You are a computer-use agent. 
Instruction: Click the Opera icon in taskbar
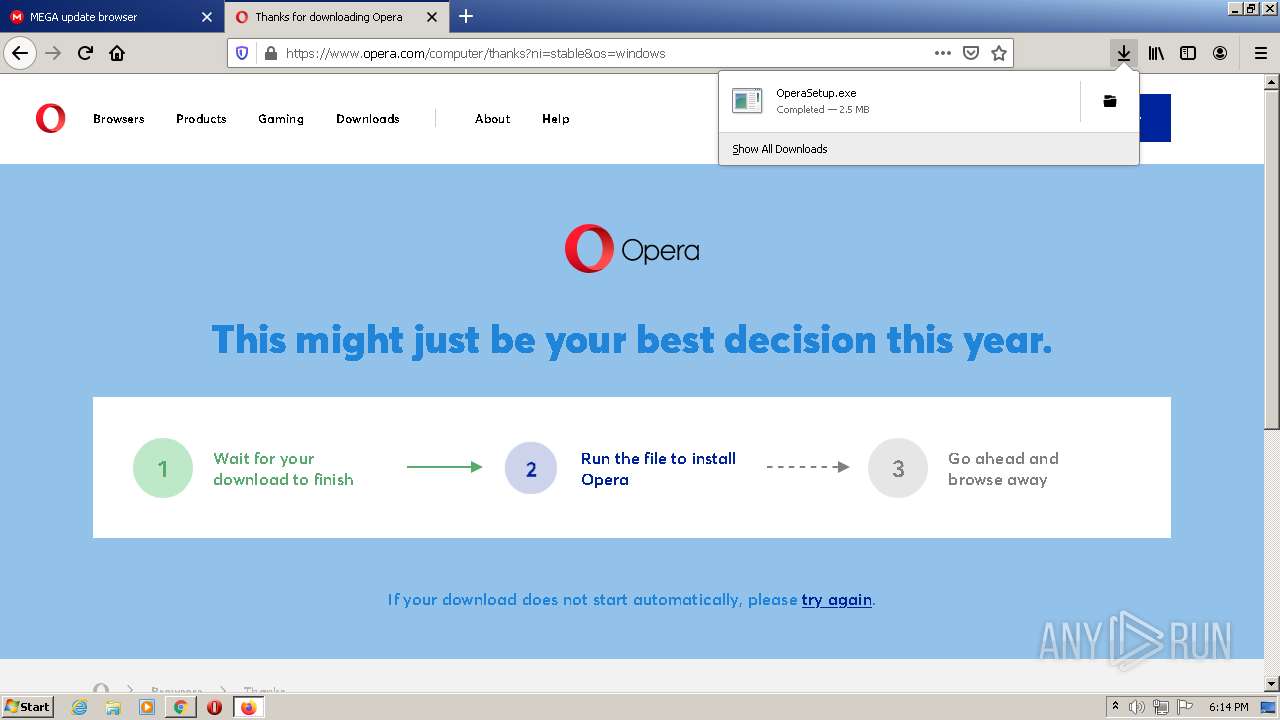pos(214,707)
